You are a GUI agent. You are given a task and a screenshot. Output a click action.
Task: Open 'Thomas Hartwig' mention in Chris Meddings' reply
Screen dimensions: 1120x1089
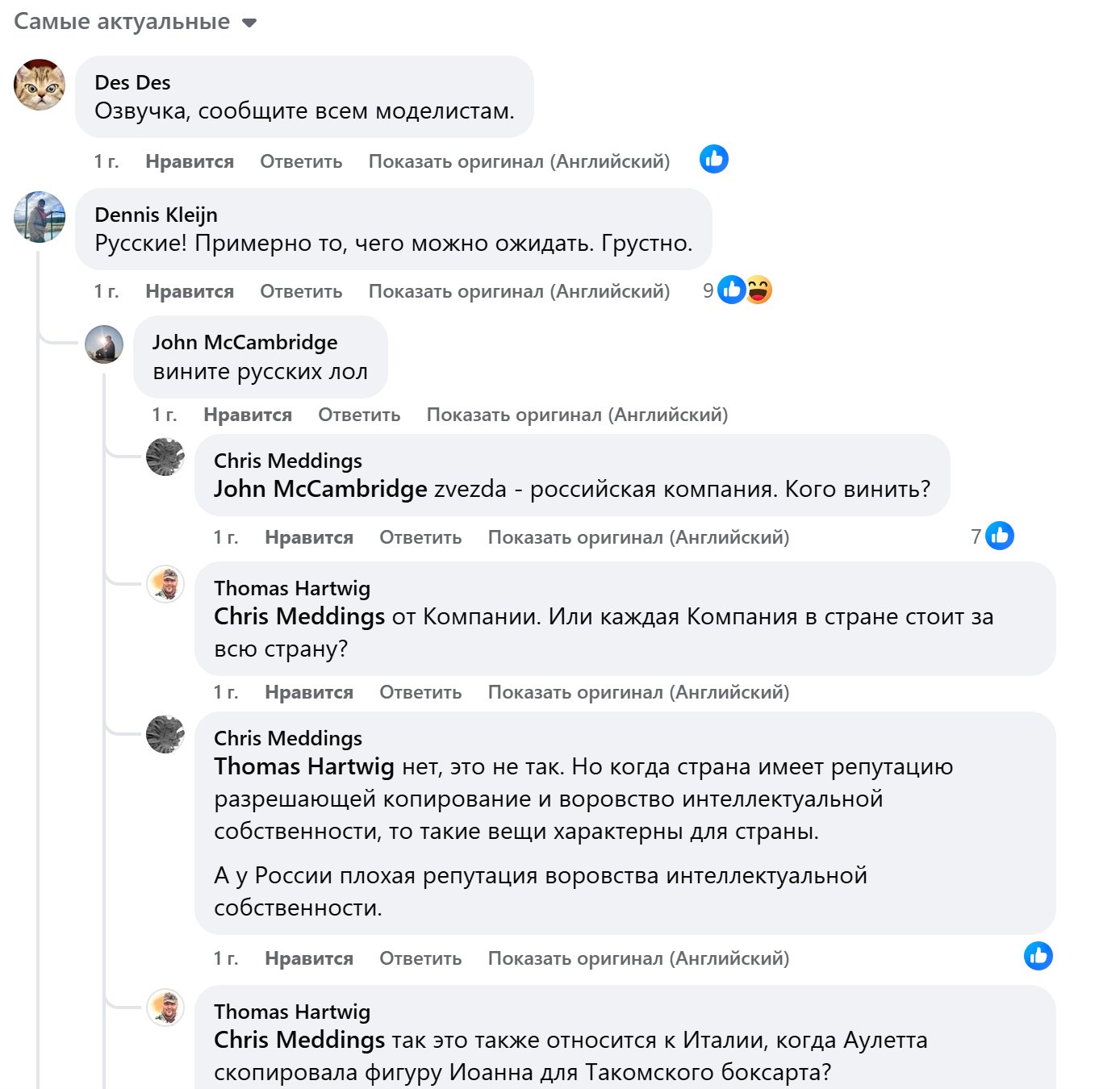[x=304, y=766]
